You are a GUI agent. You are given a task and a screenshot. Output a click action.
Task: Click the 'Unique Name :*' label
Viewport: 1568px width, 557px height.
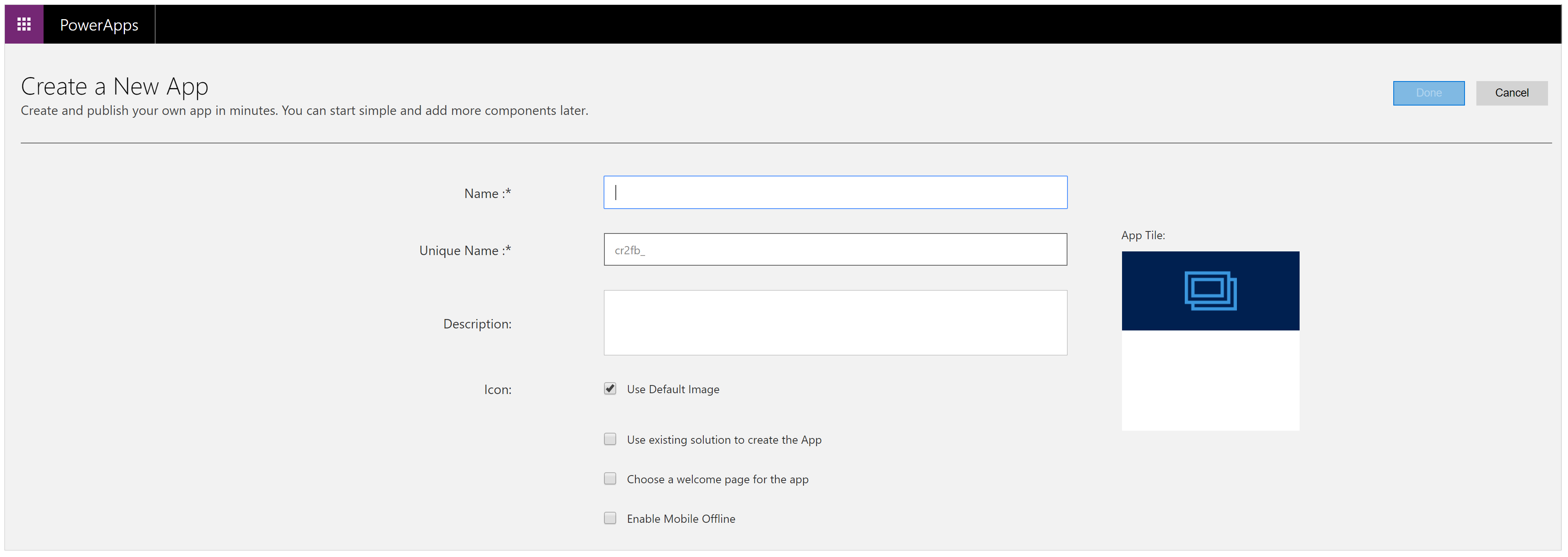[465, 250]
